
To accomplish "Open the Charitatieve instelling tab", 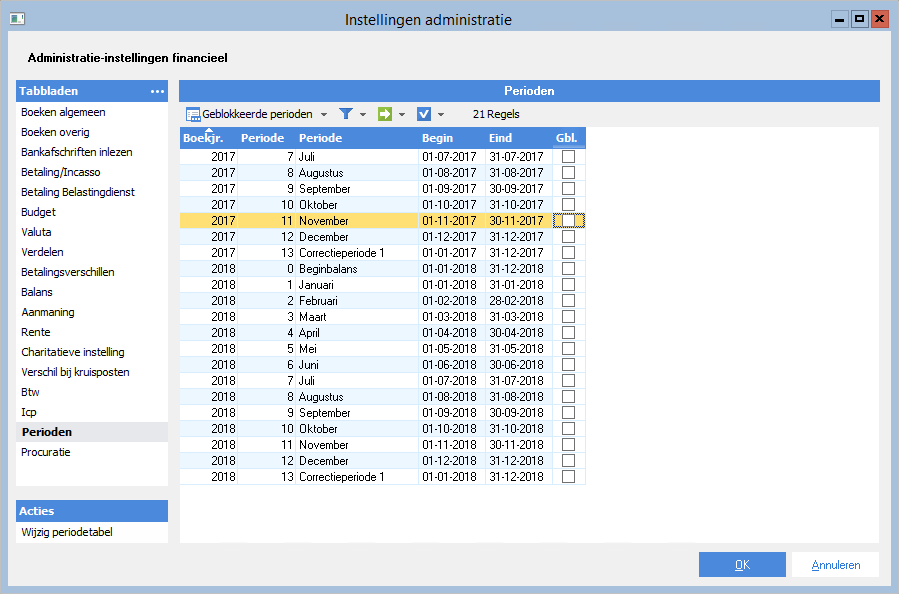I will [73, 353].
